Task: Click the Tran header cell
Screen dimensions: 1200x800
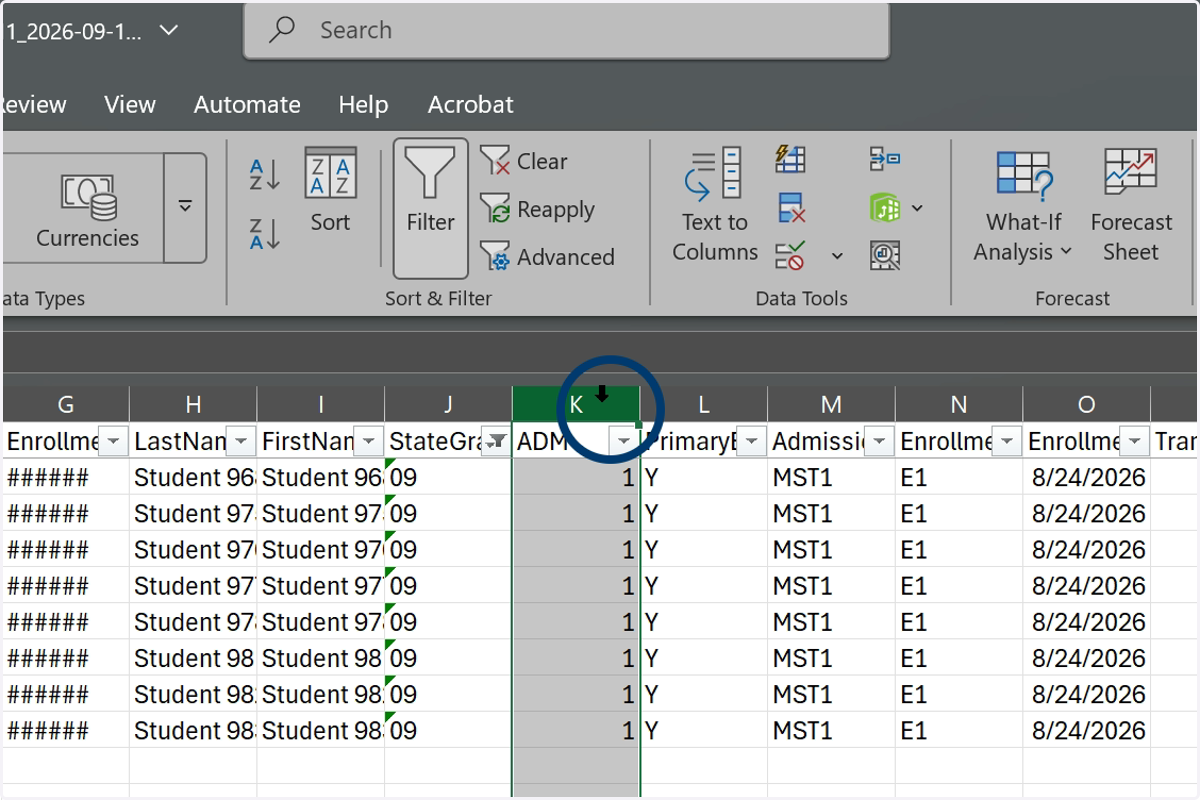Action: (1175, 441)
